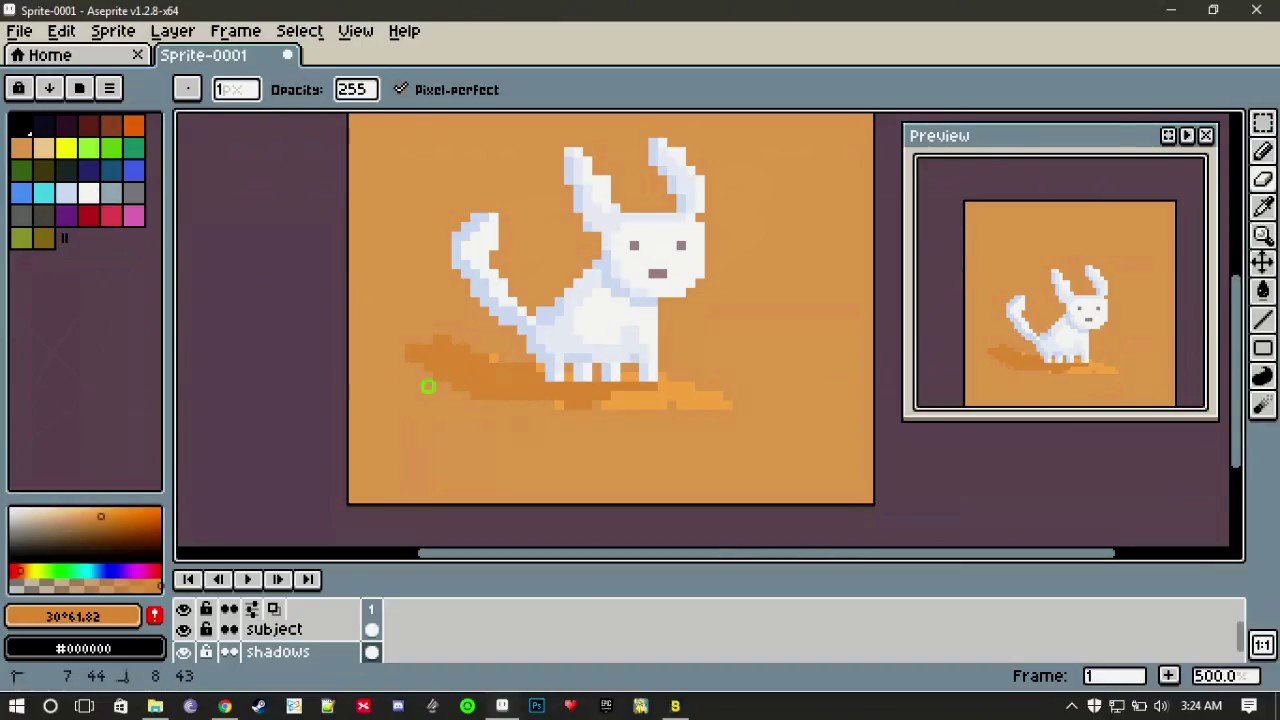
Task: Select the Eyedropper tool
Action: click(1262, 207)
